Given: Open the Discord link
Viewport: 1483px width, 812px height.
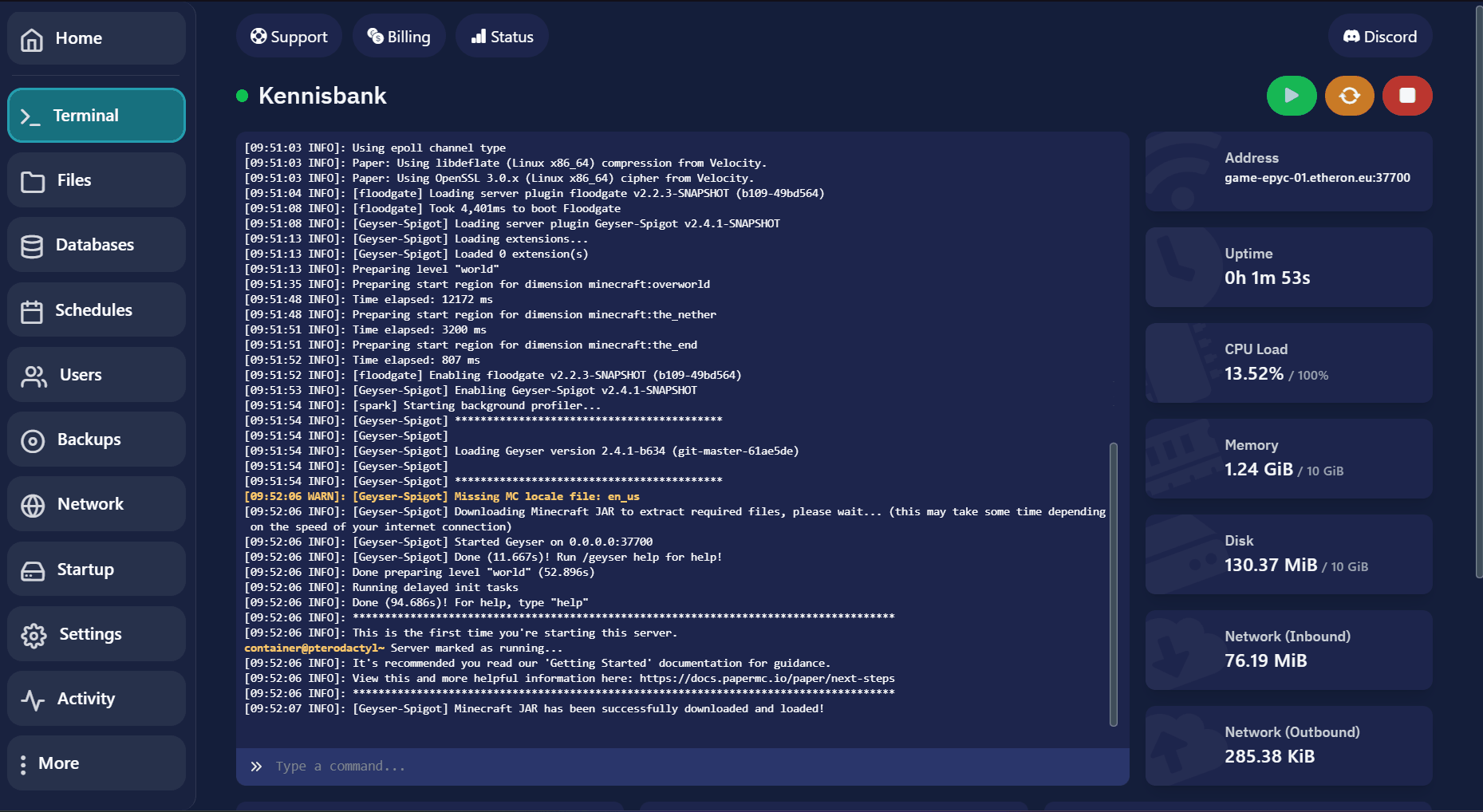Looking at the screenshot, I should (x=1379, y=37).
